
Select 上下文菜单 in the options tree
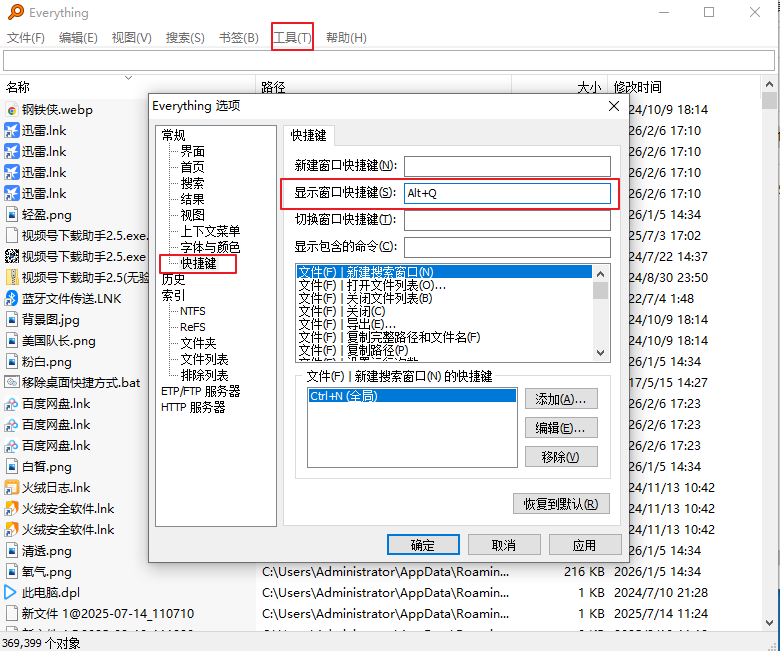pyautogui.click(x=210, y=231)
